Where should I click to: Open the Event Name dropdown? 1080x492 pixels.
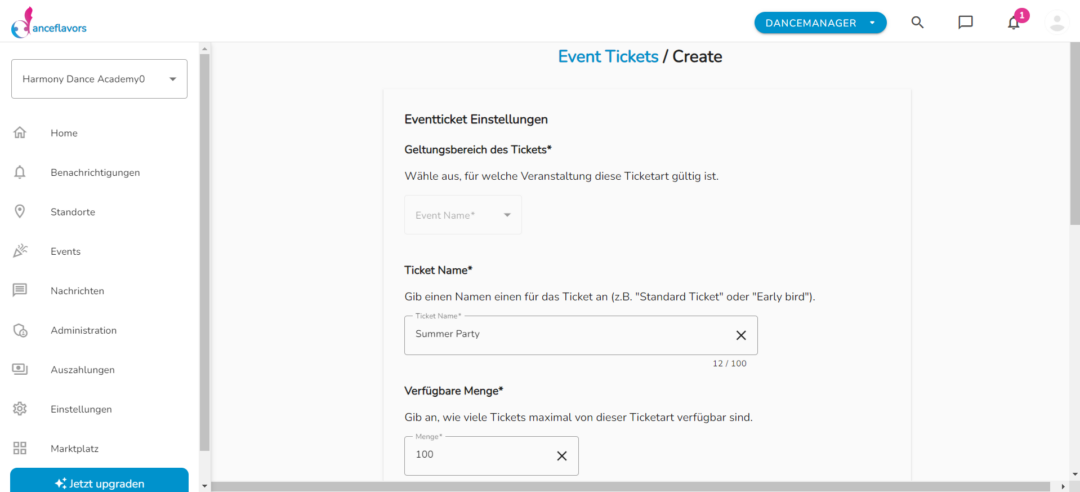point(463,215)
